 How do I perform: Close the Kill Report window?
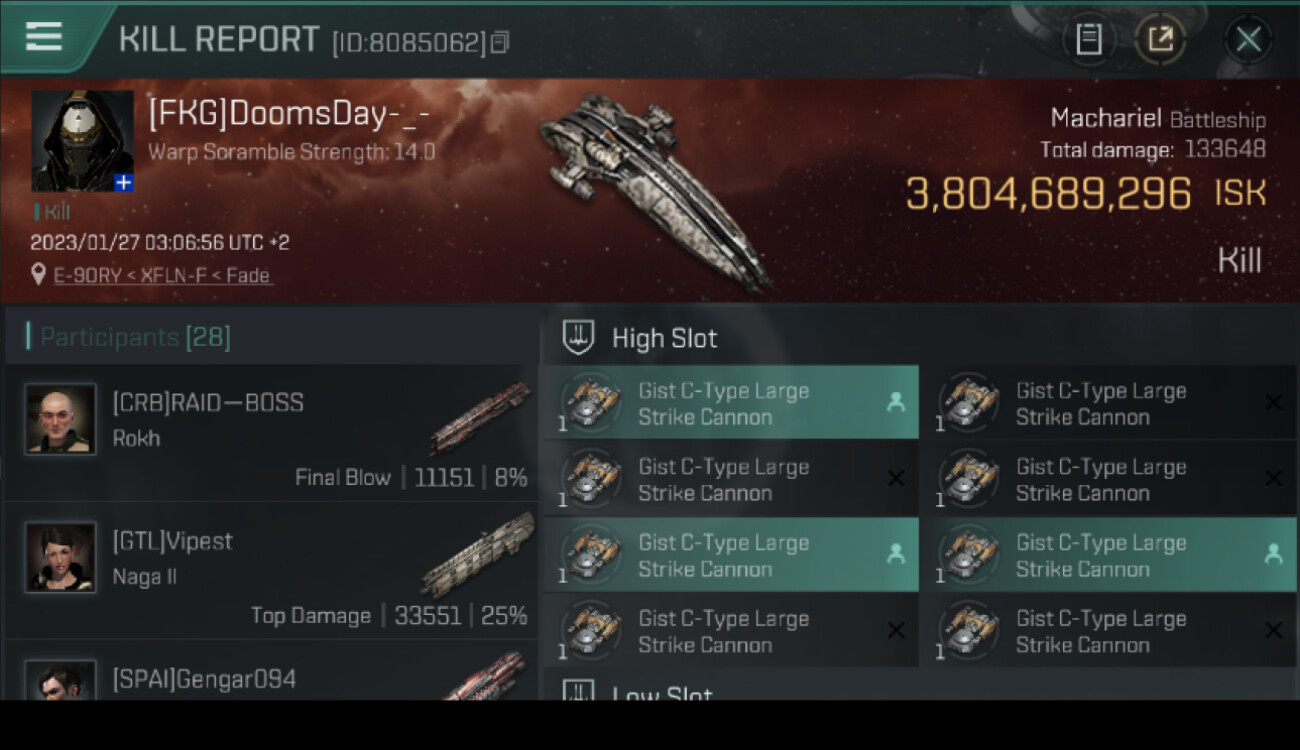(x=1248, y=39)
